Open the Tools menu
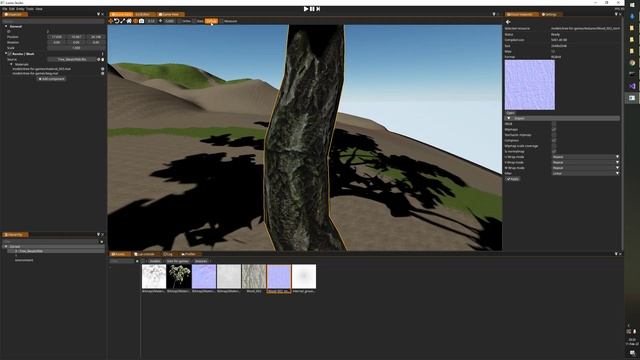Screen dimensions: 640x360 (x=30, y=9)
